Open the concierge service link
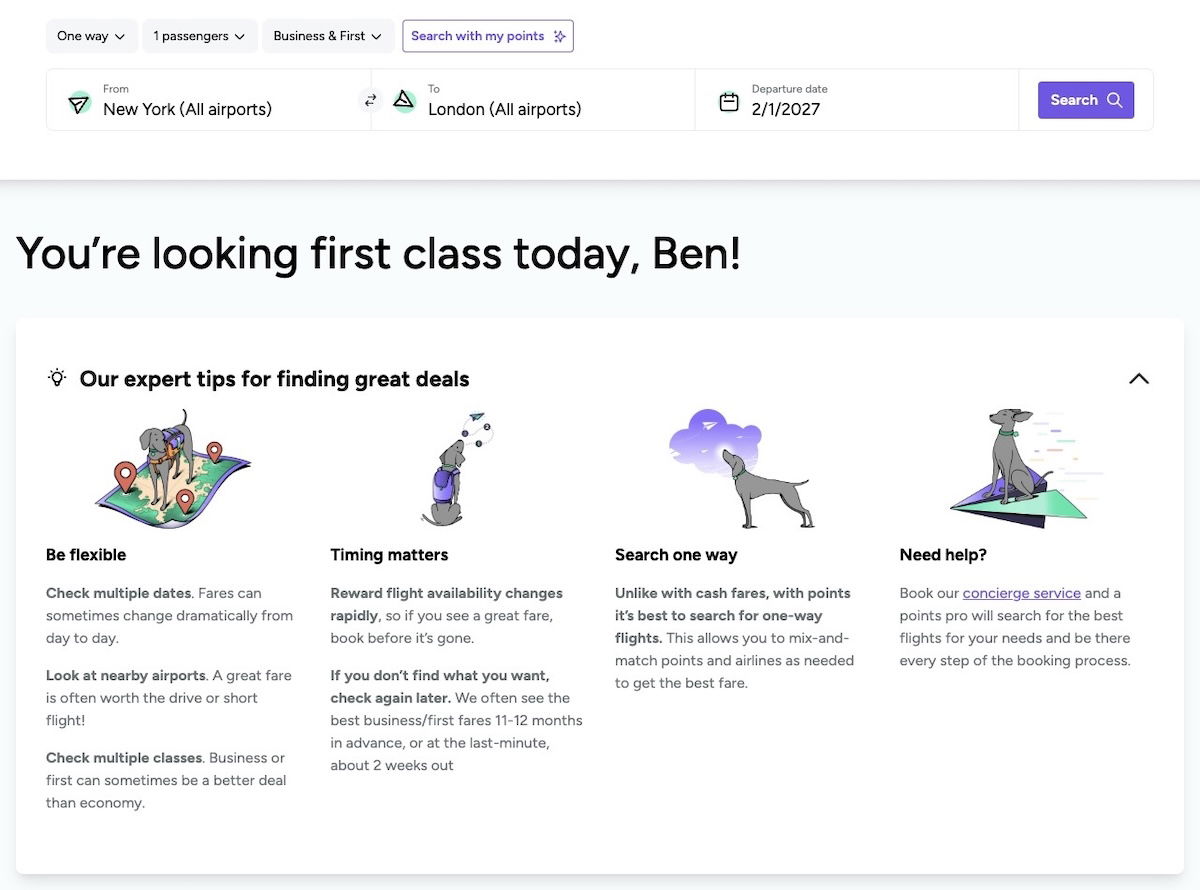 coord(1021,593)
